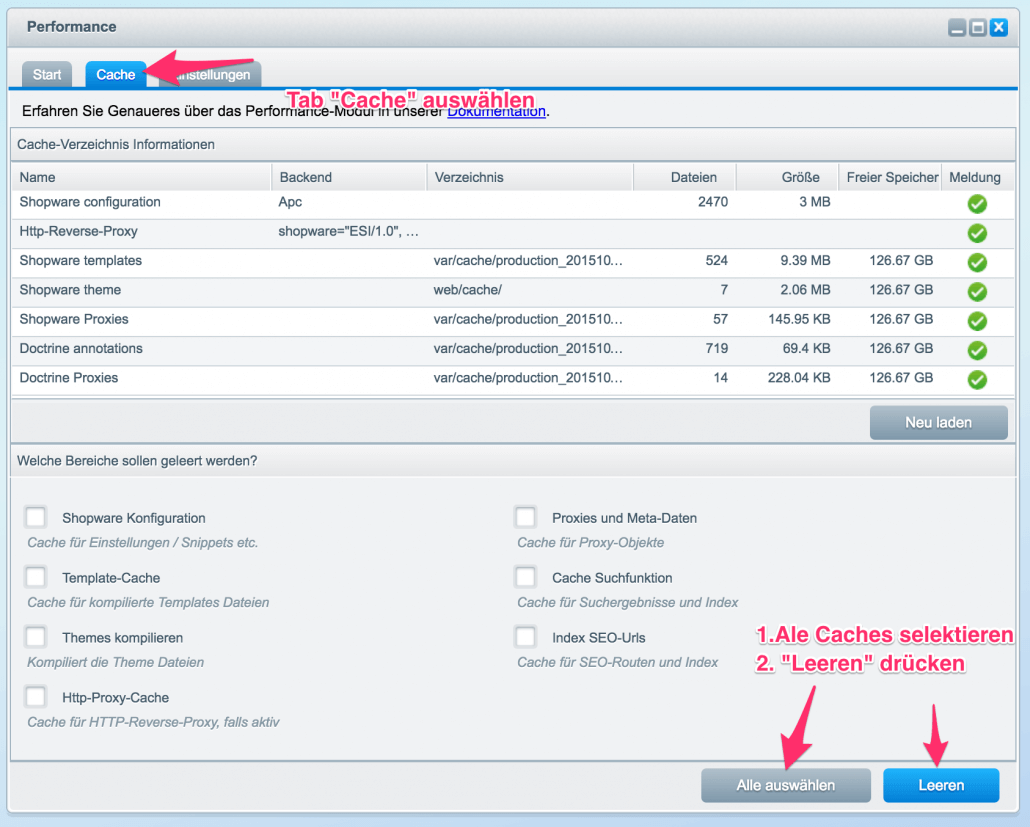Click 'Cache für HTTP-Reverse-Proxy, falls aktiv' description

(x=153, y=722)
